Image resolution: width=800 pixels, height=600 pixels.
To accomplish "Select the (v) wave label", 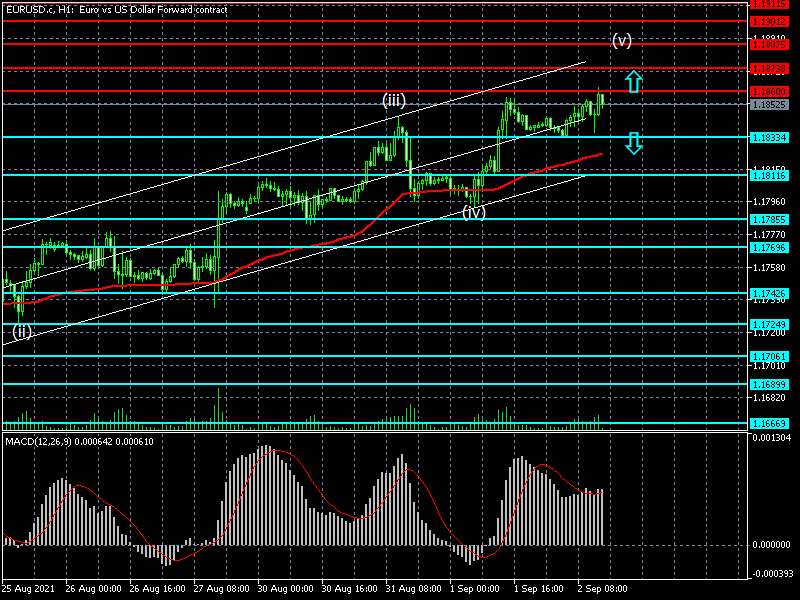I will point(622,41).
